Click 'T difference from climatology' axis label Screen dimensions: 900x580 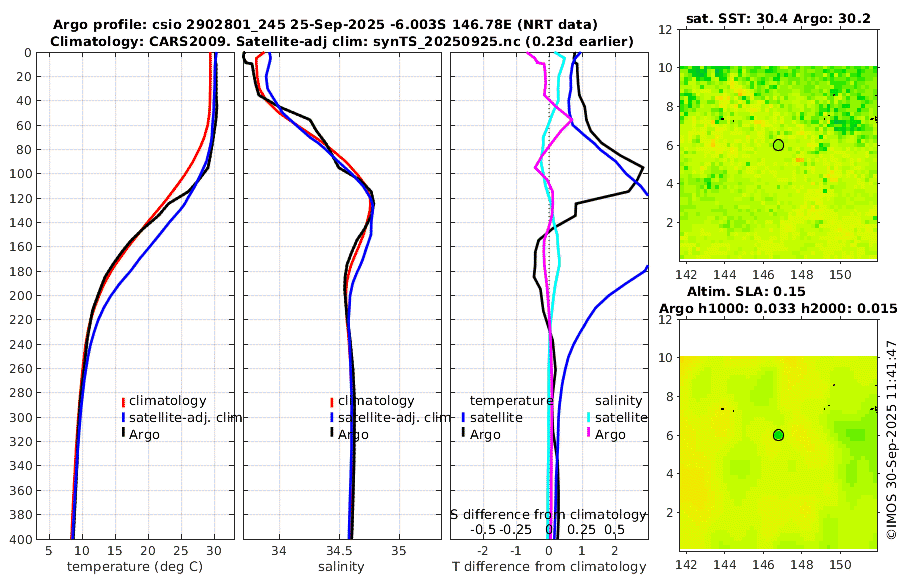coord(549,567)
